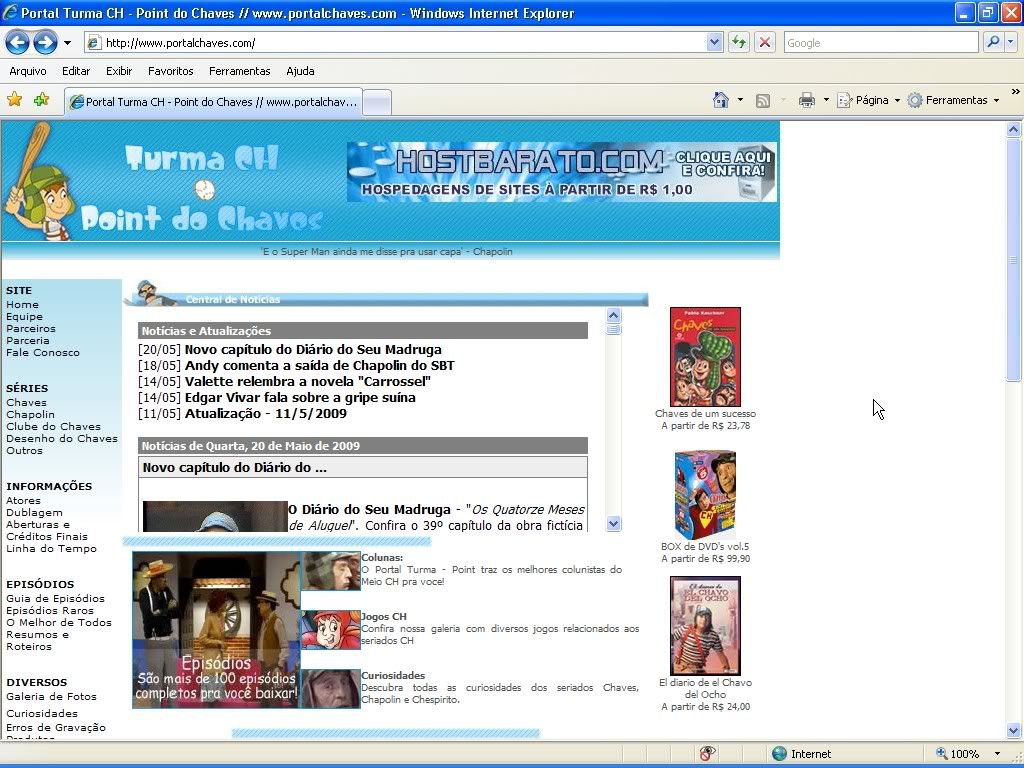
Task: Show more toolbar commands chevron
Action: pos(1015,91)
